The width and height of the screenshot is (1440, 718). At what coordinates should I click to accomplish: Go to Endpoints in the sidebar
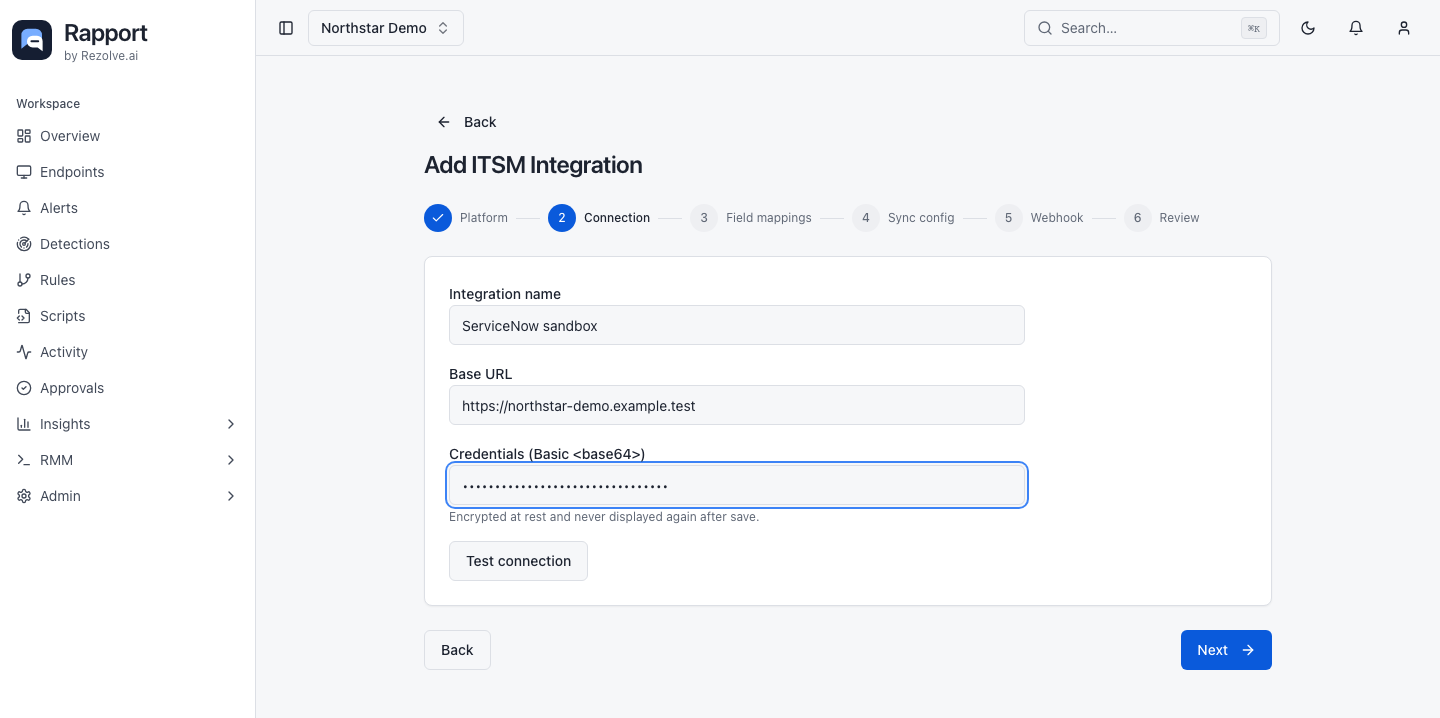click(x=128, y=172)
